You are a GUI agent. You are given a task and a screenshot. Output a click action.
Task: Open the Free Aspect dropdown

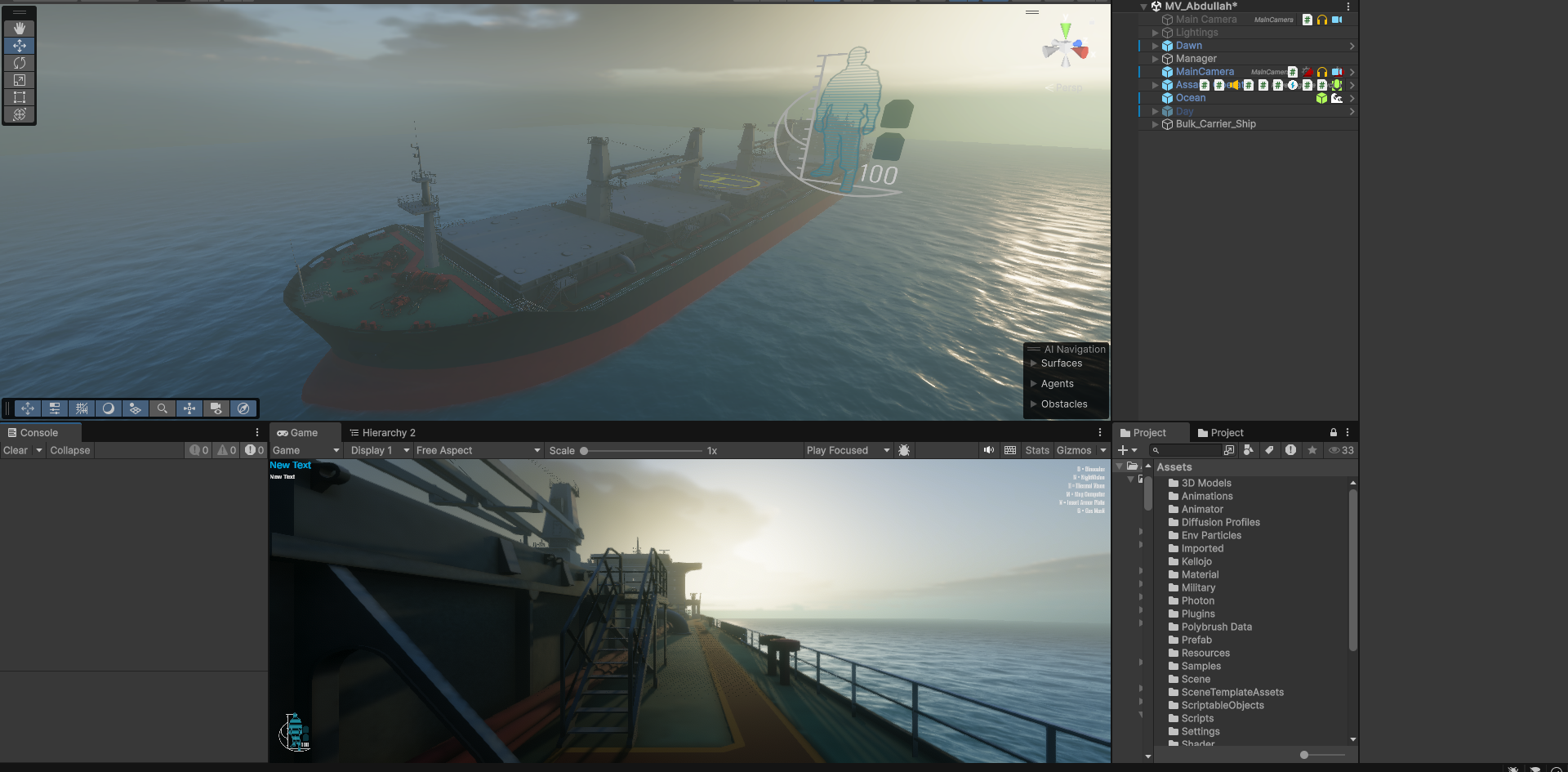coord(478,450)
